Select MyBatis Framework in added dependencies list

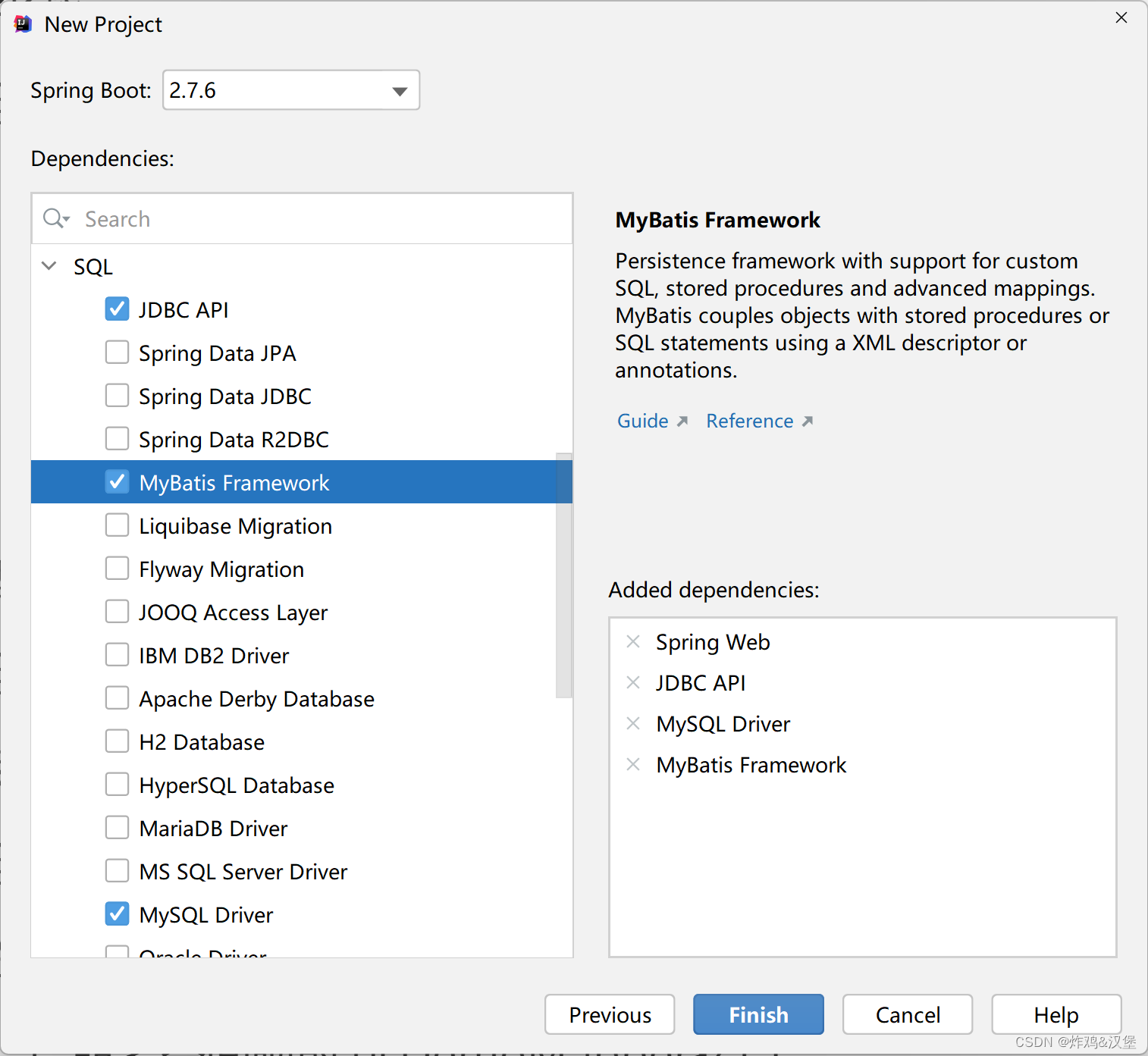coord(751,765)
